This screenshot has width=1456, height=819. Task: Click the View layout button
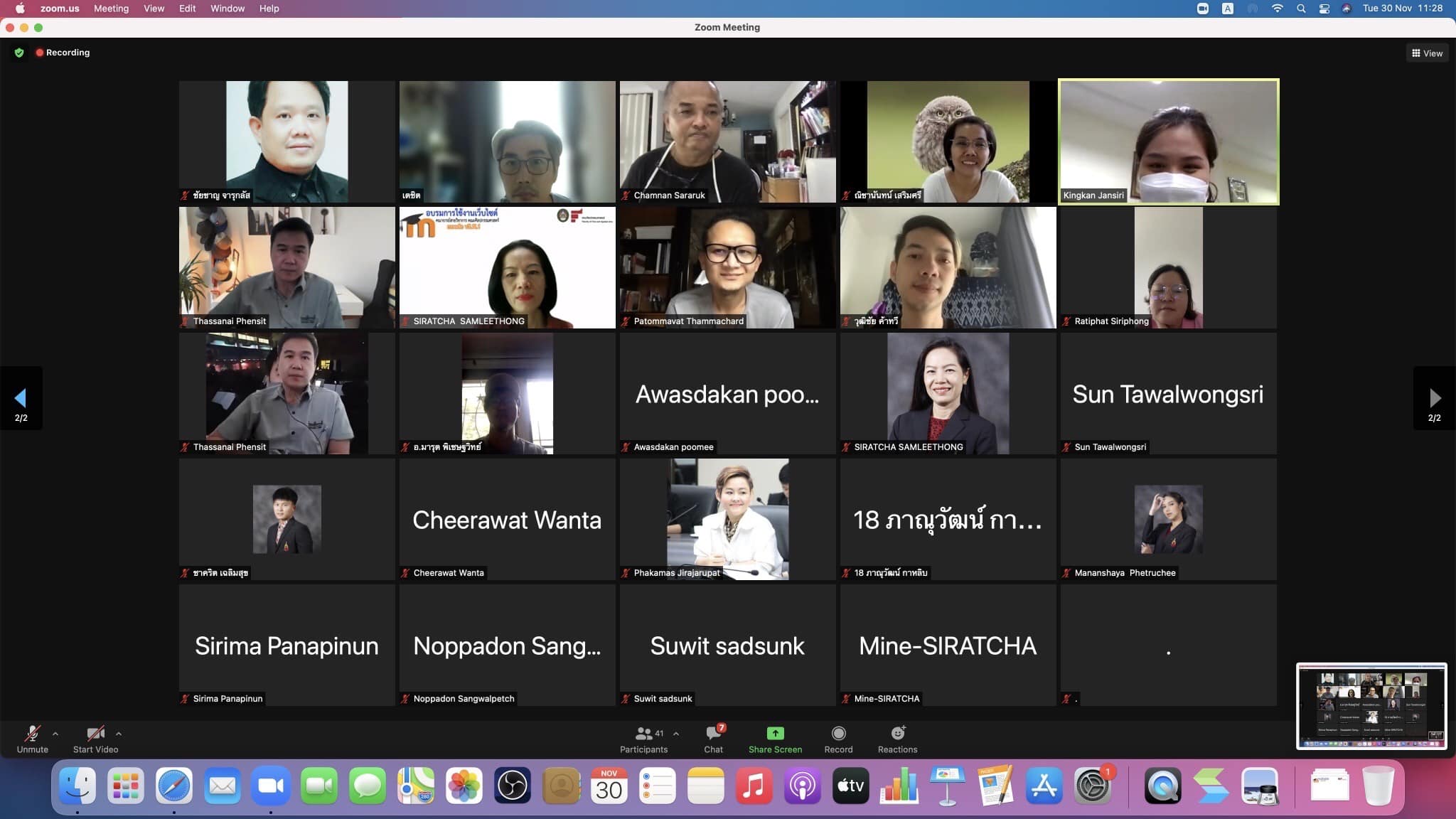point(1427,53)
